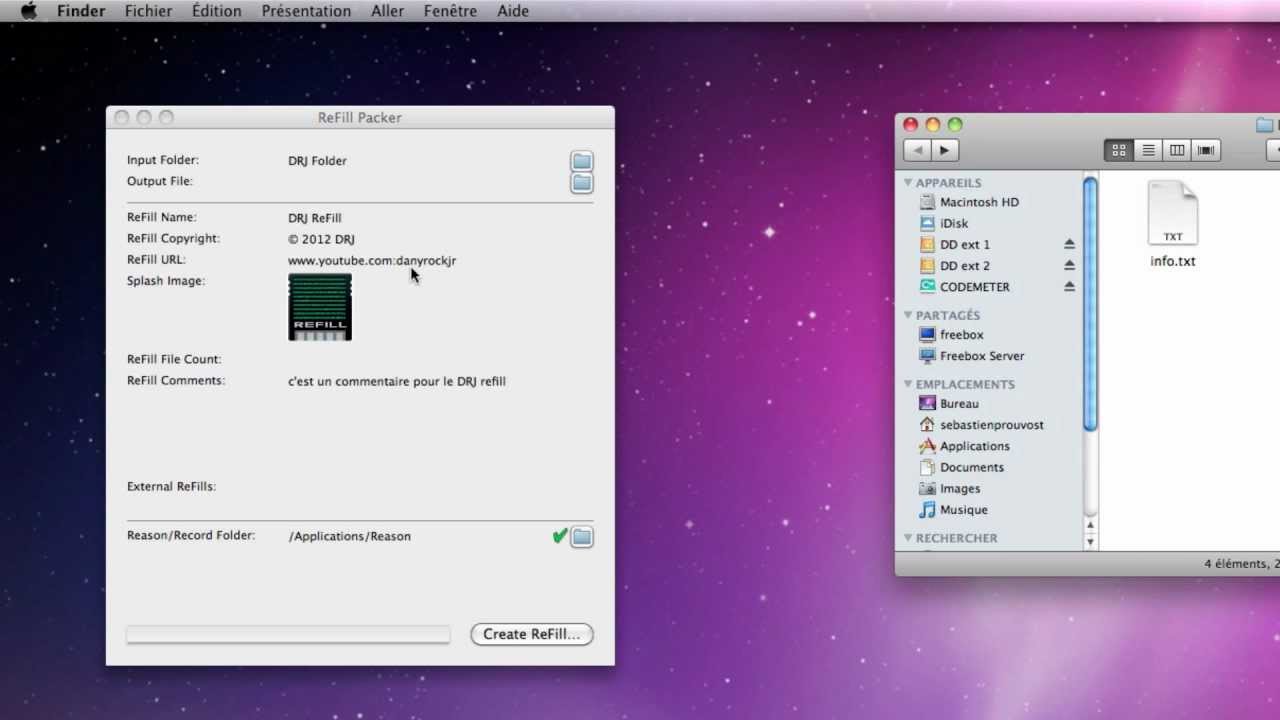Open the Aide menu
Screen dimensions: 1280x720
(513, 11)
